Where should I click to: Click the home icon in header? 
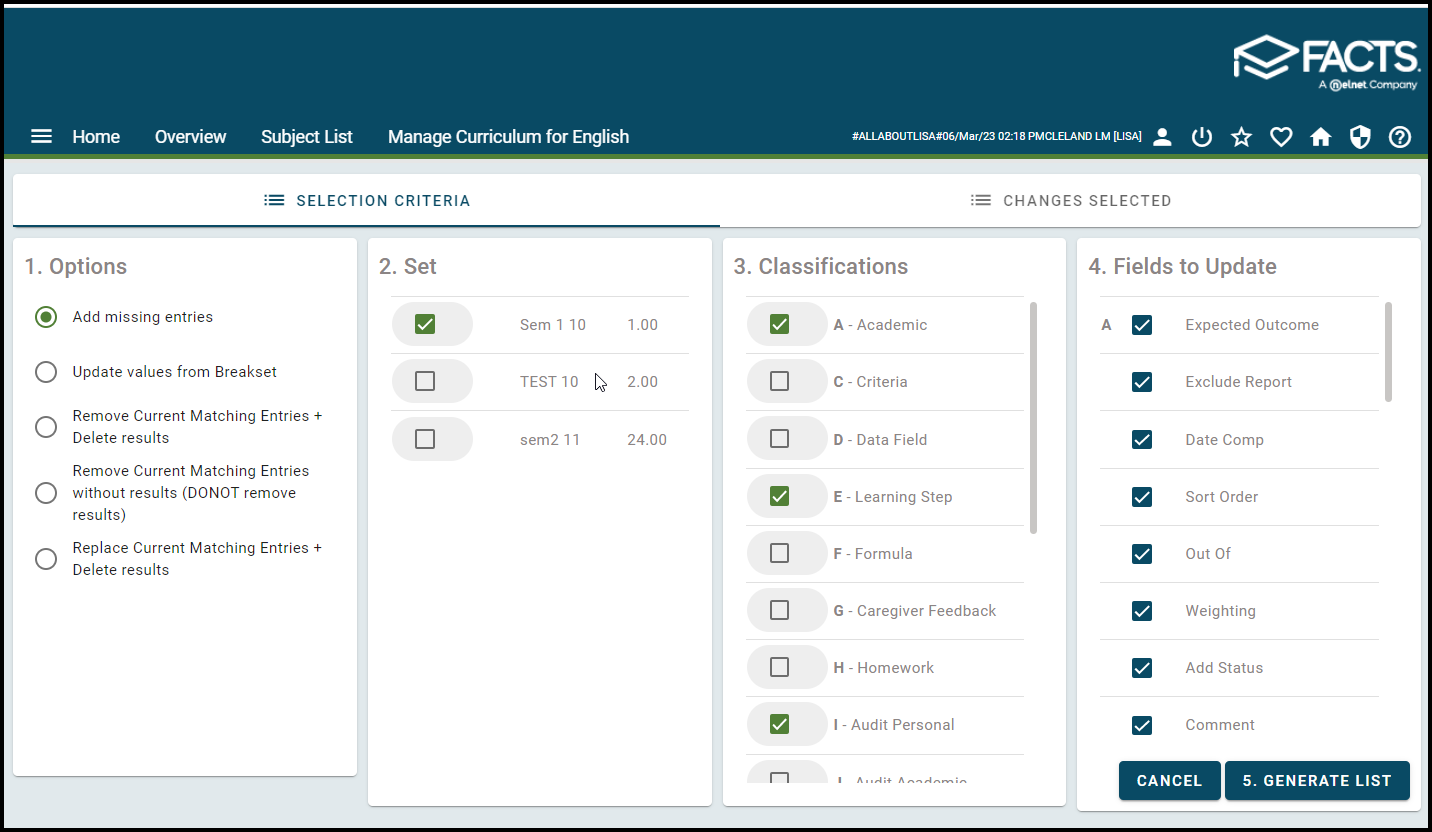(1321, 138)
